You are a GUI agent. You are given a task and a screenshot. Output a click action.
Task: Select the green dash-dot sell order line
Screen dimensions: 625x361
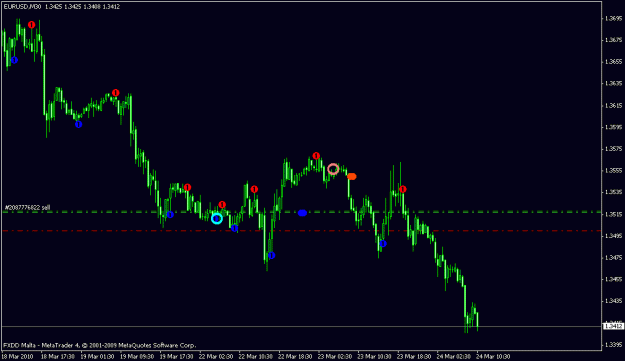[301, 212]
